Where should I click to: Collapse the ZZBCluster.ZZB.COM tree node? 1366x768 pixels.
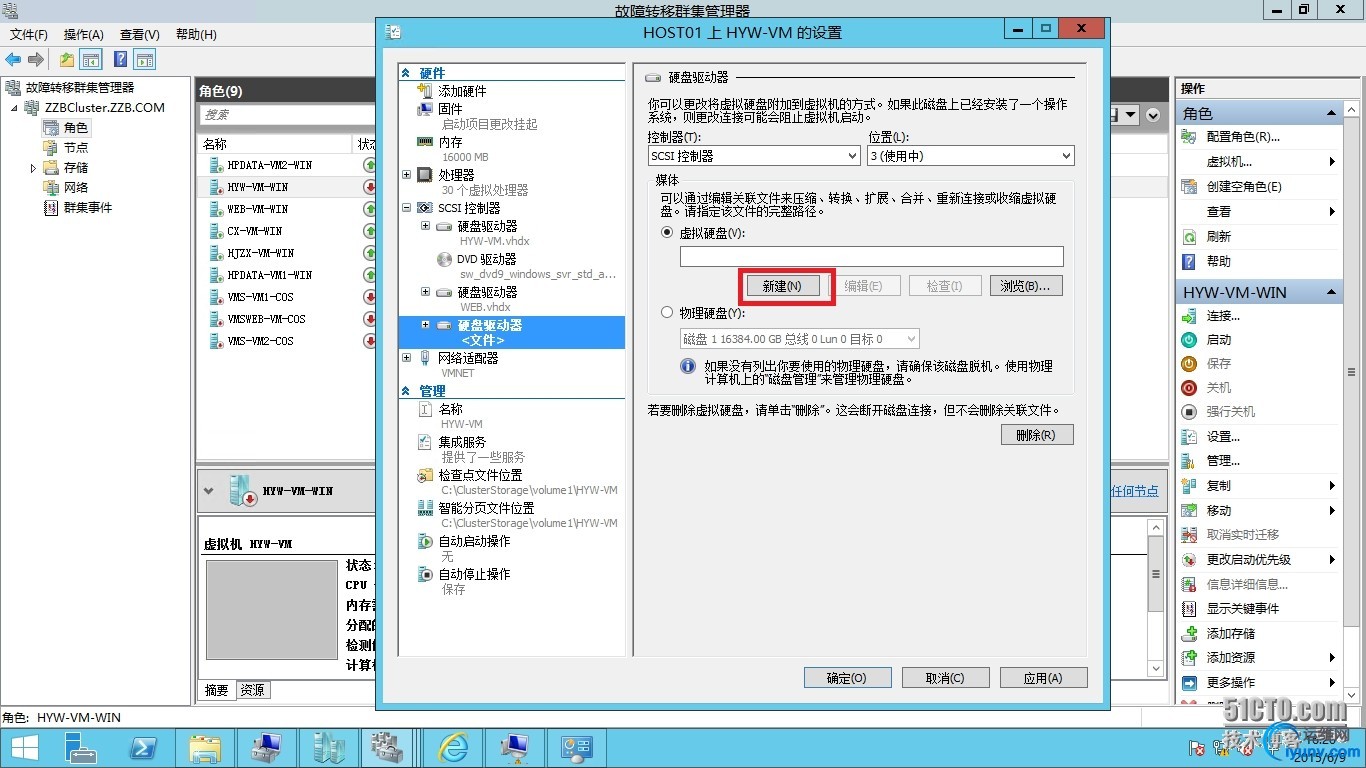tap(15, 108)
